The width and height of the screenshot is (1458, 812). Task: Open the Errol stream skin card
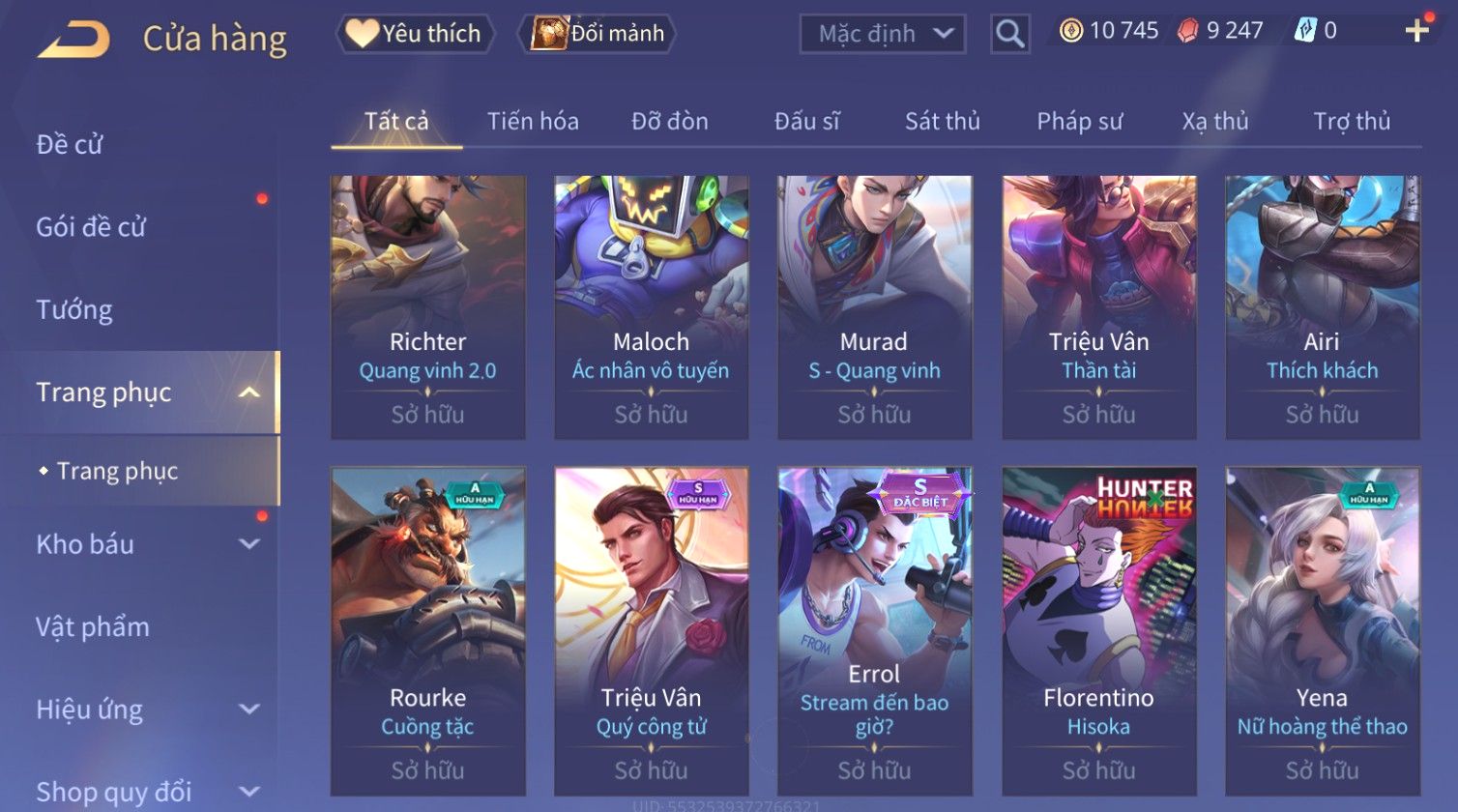coord(874,631)
